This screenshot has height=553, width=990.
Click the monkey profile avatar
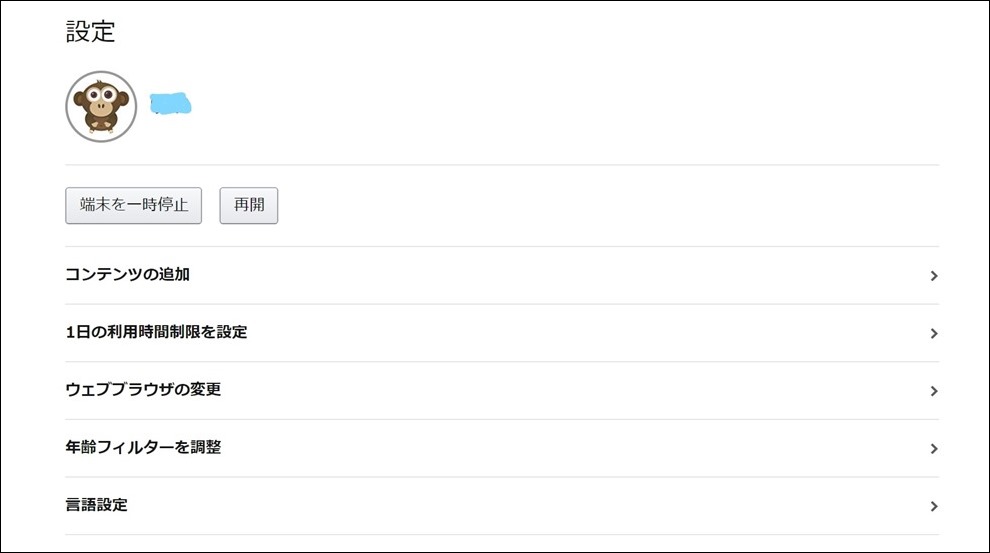pos(101,106)
